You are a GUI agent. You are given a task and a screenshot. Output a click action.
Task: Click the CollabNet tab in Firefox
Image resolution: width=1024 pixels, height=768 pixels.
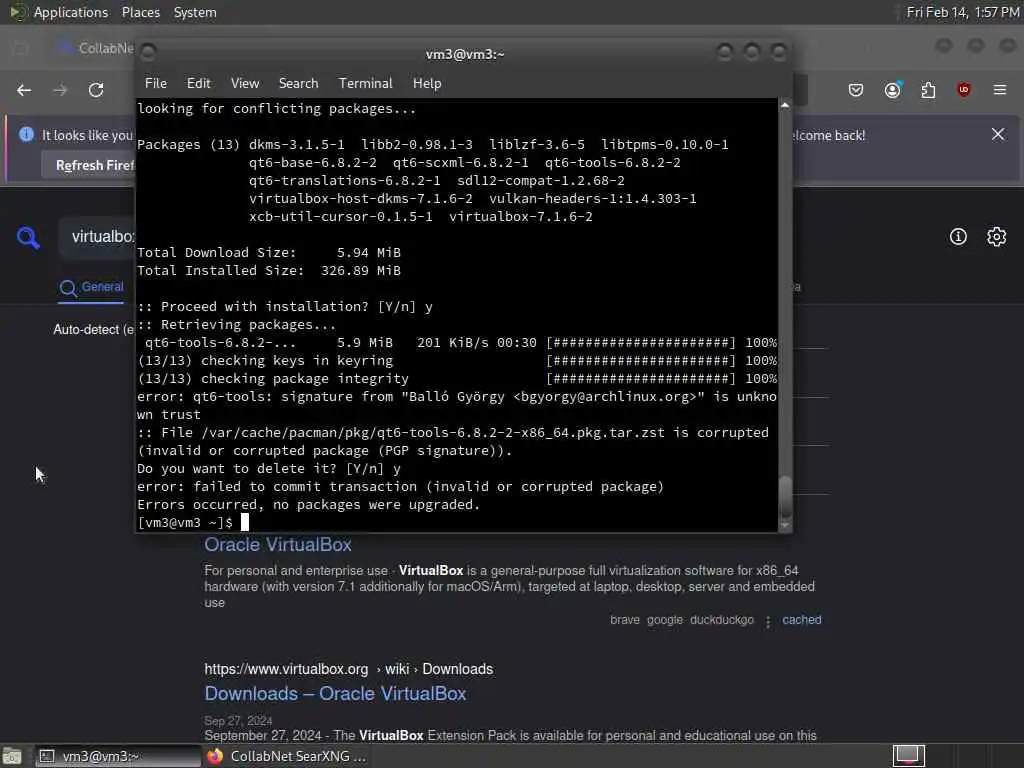coord(95,48)
